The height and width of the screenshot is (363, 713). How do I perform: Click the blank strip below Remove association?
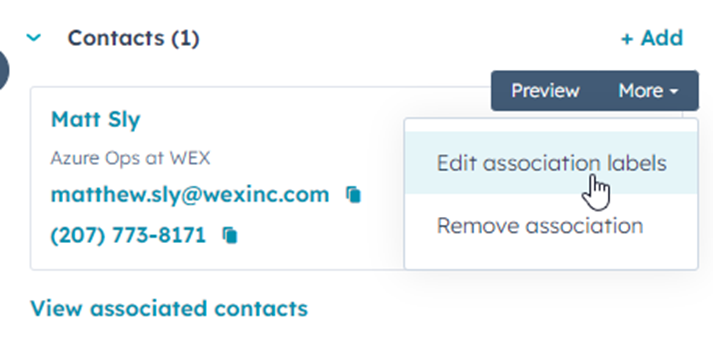click(x=551, y=262)
